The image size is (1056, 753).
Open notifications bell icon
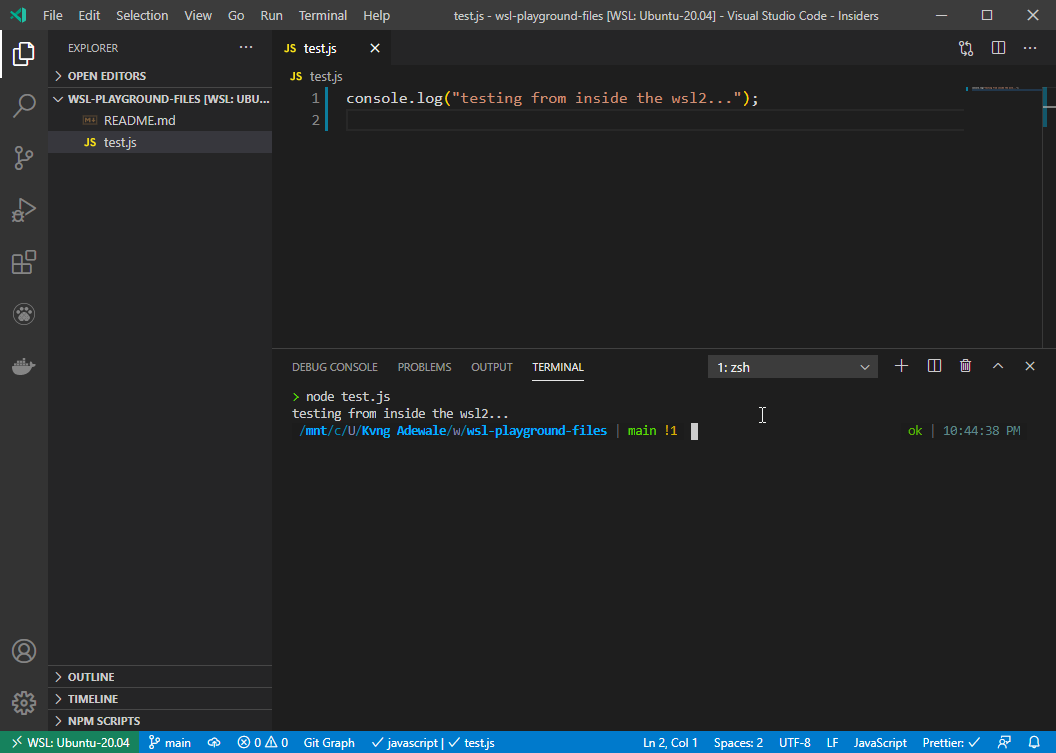[1034, 742]
